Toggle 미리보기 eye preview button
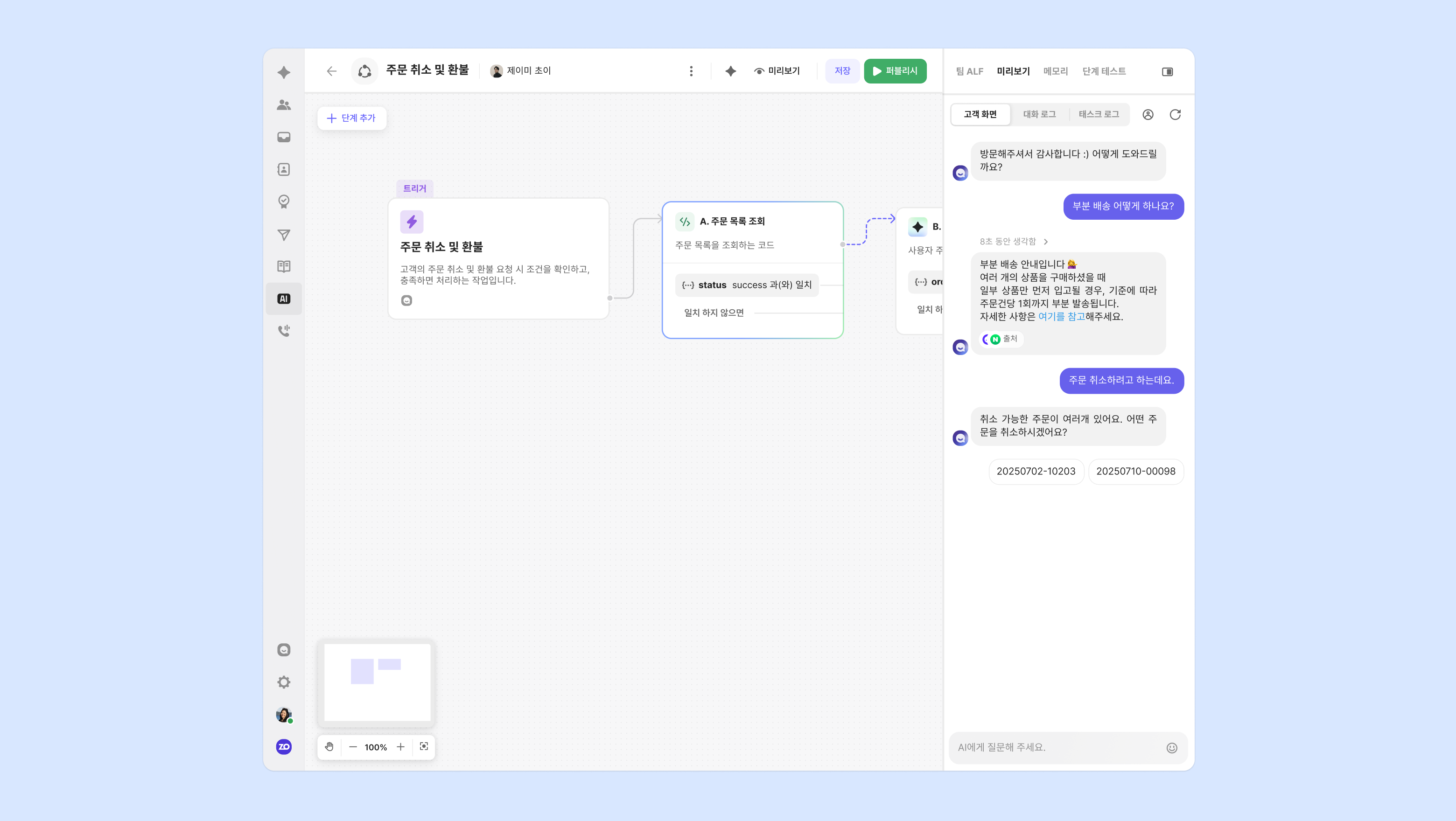 tap(777, 71)
